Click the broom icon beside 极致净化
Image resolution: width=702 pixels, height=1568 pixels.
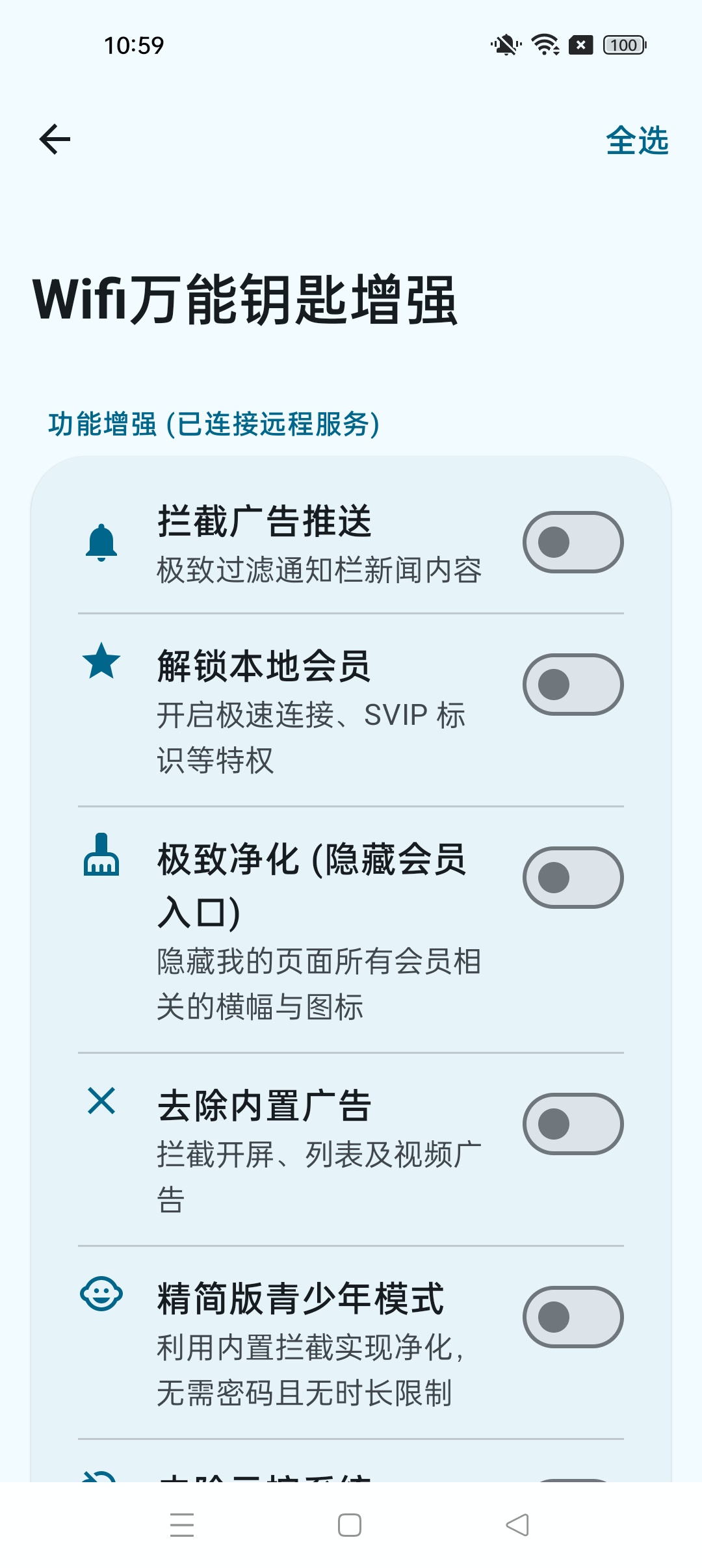coord(101,854)
